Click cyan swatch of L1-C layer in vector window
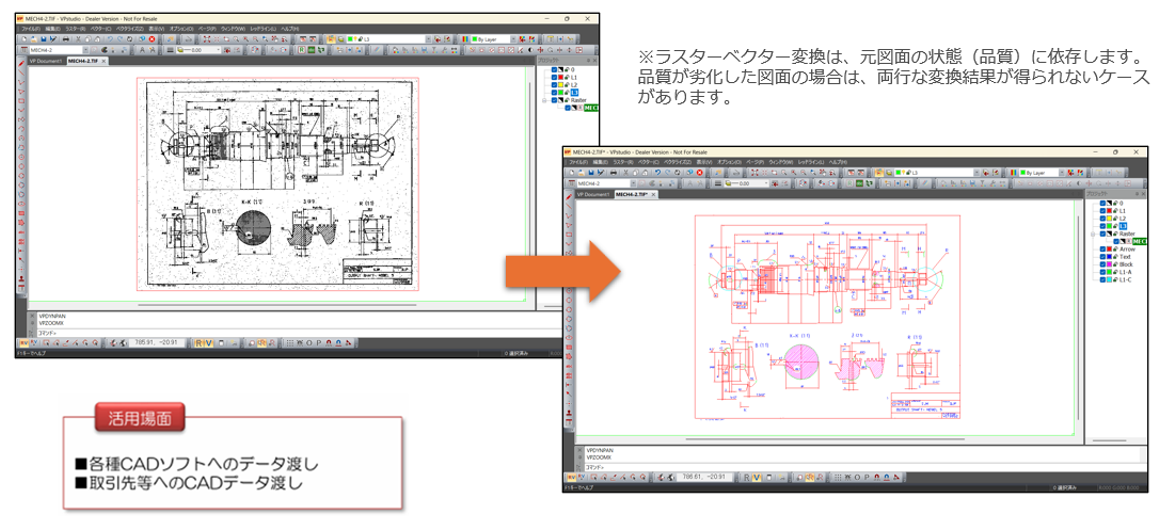The image size is (1167, 520). pos(1109,280)
